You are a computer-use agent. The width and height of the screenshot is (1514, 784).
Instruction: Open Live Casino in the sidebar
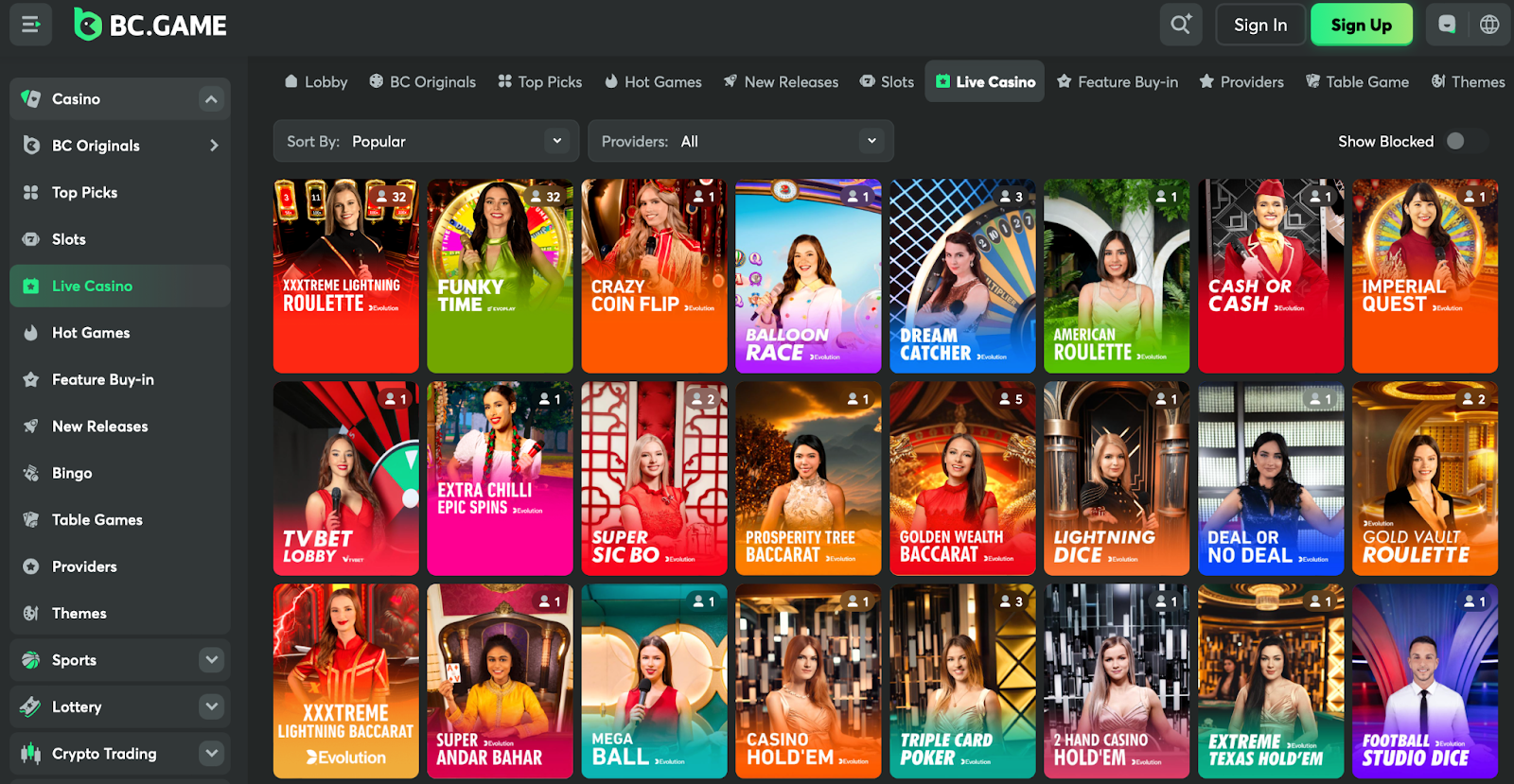pos(120,286)
